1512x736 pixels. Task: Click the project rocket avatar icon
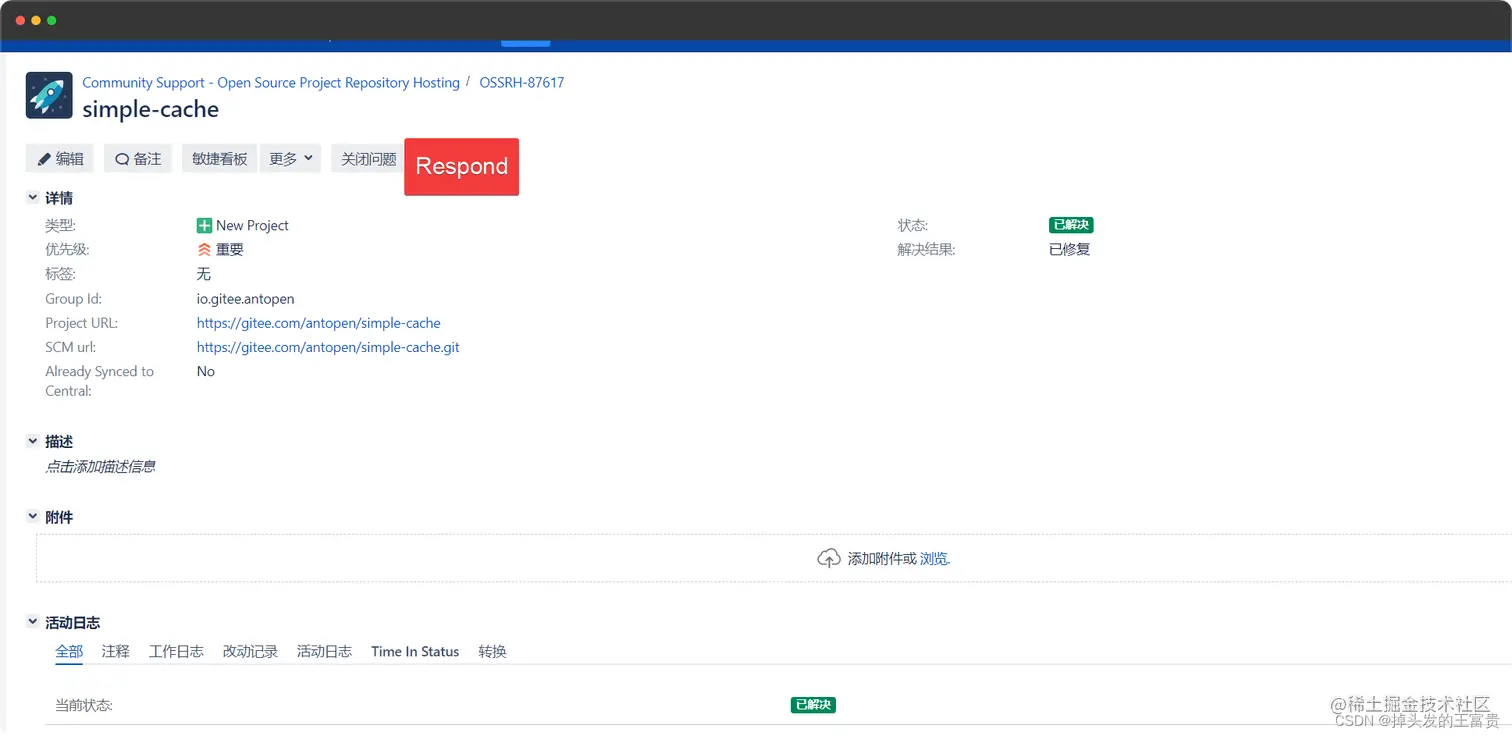49,95
